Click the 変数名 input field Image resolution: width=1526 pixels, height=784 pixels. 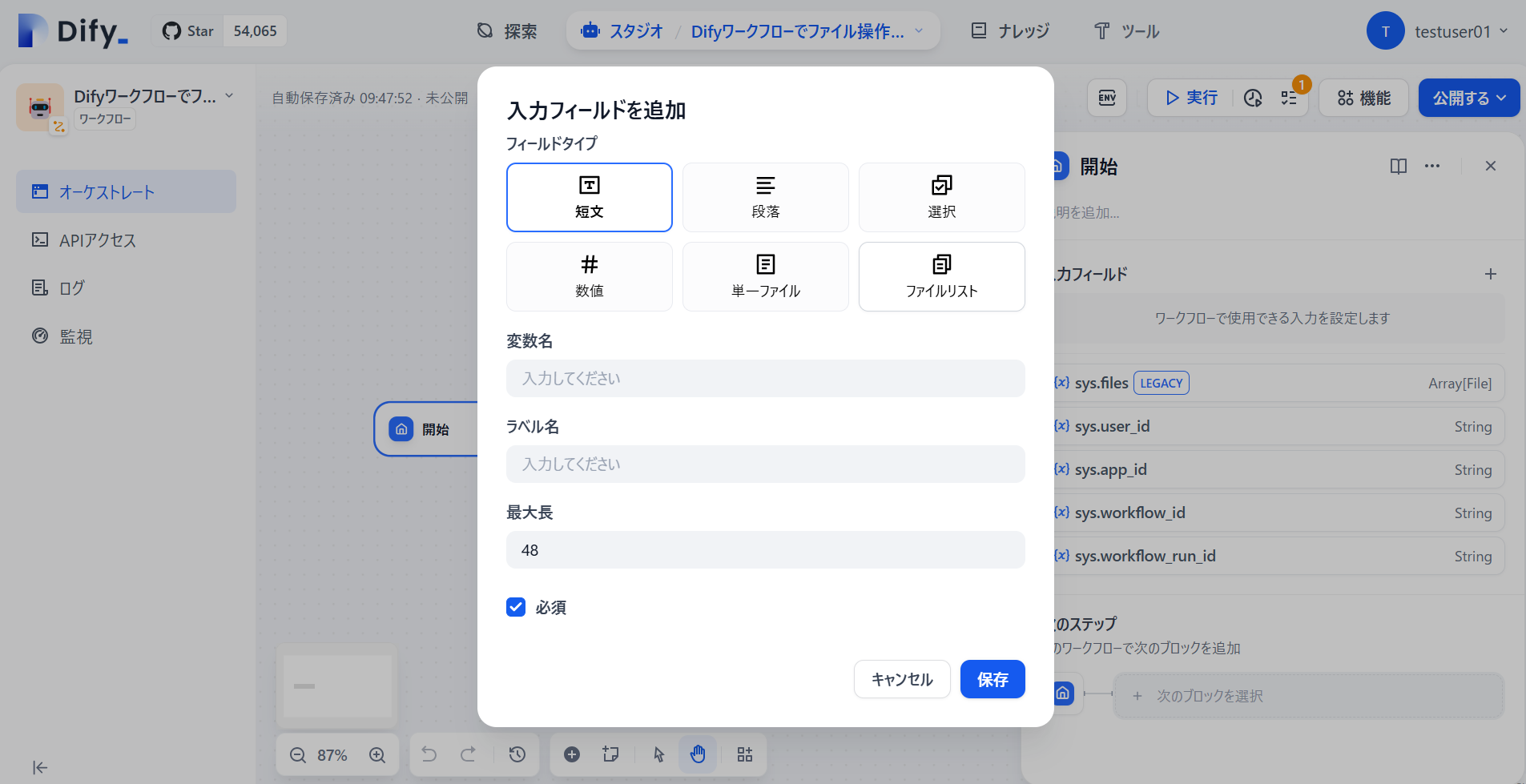[x=764, y=378]
